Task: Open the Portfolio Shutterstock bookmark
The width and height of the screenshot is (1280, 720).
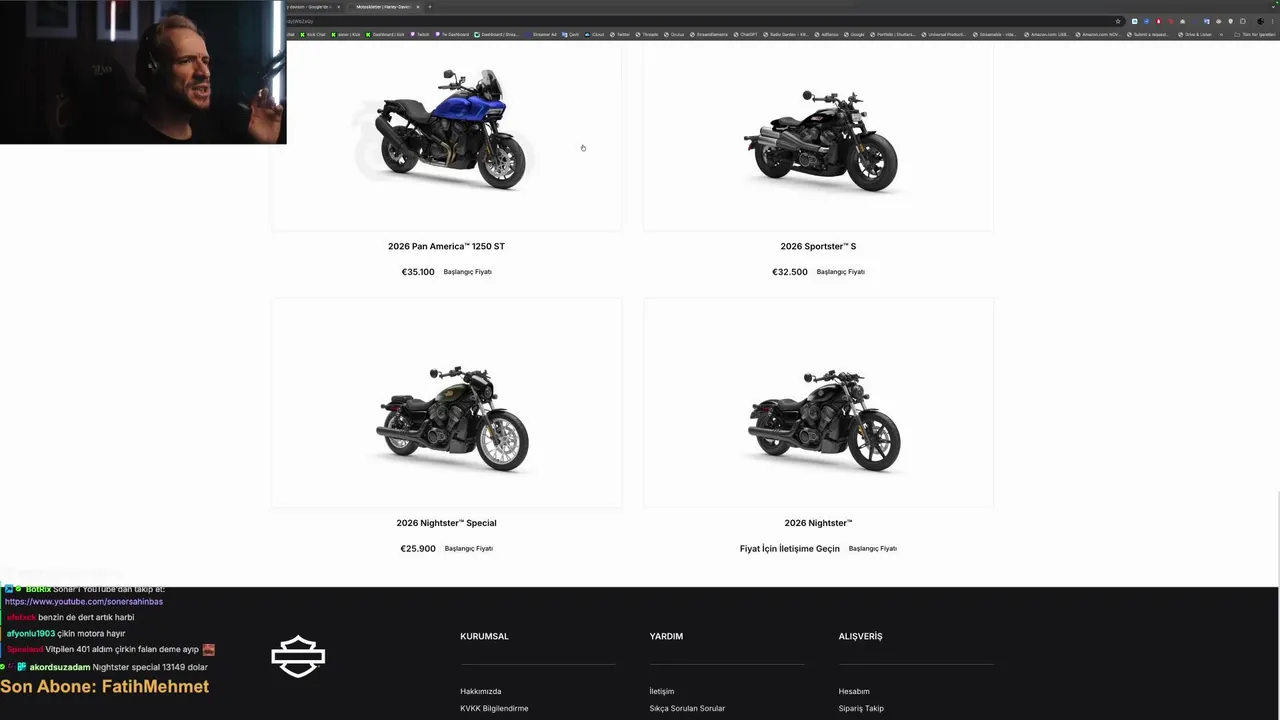Action: point(893,34)
